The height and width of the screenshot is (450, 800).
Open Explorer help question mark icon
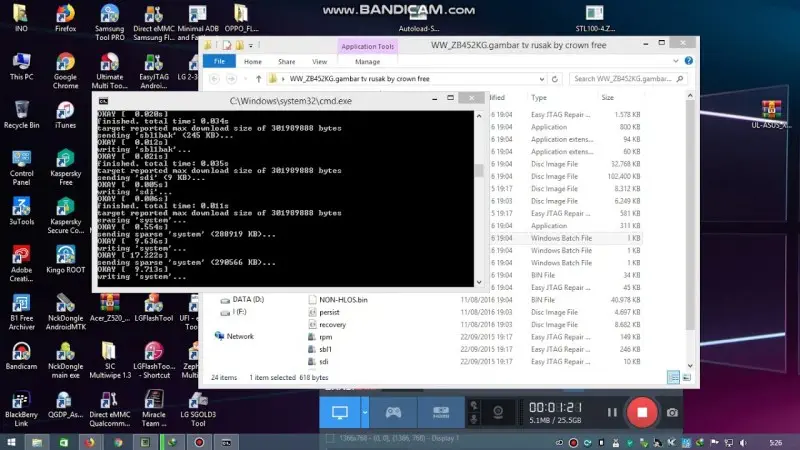coord(689,61)
